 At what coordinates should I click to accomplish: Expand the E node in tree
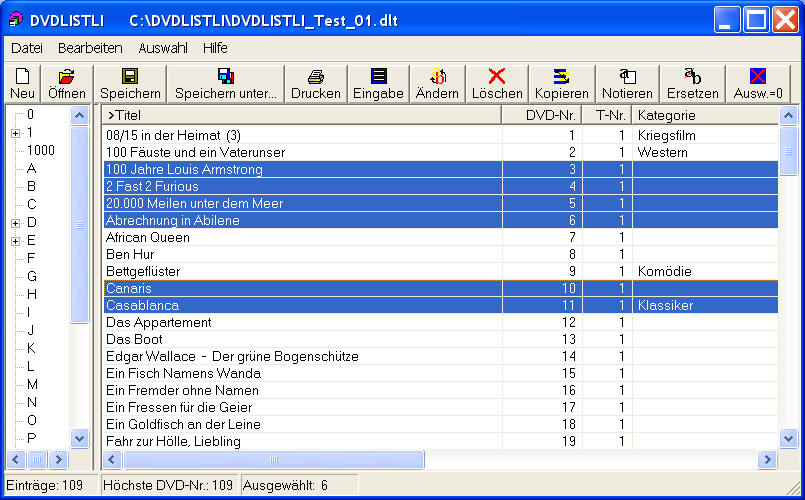pyautogui.click(x=15, y=241)
